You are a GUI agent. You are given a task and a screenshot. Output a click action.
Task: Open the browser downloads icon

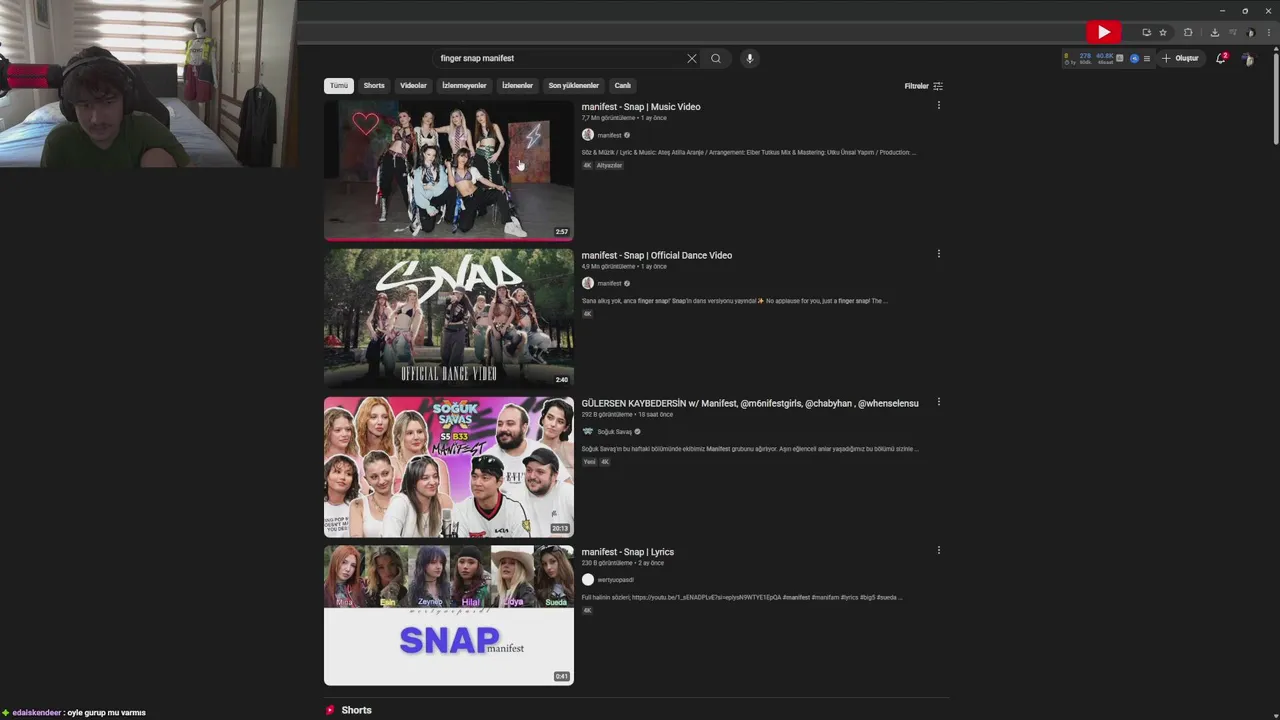[1214, 32]
